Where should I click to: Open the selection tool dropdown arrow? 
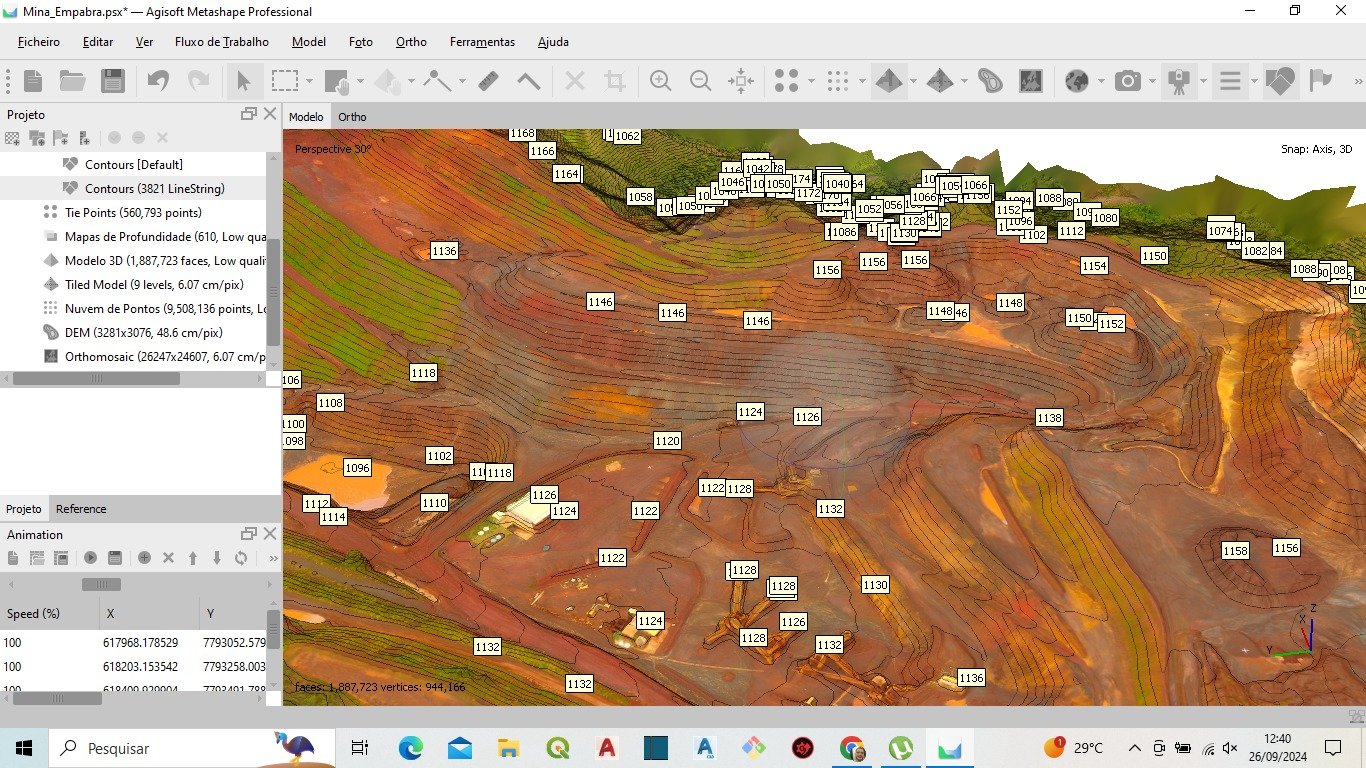click(308, 81)
